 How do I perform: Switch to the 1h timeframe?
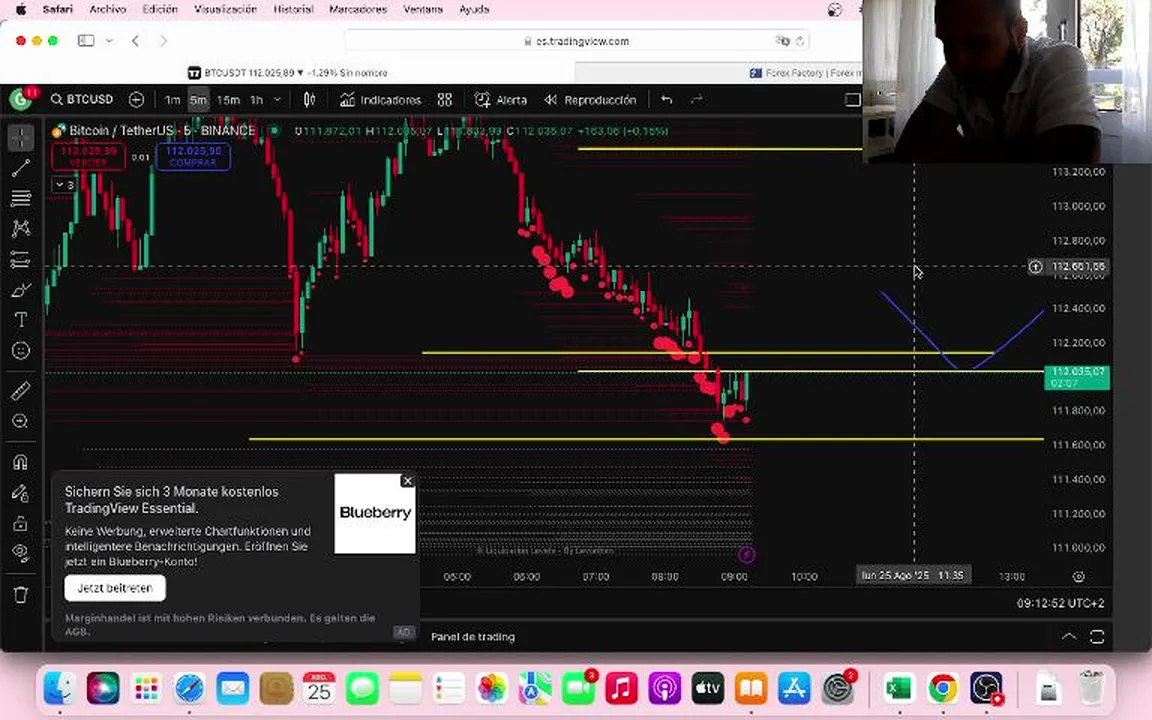click(256, 100)
